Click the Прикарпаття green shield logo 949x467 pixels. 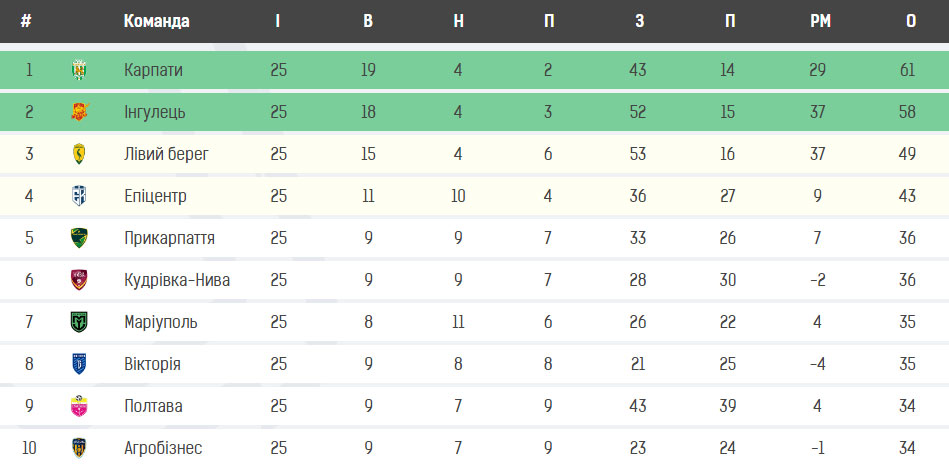79,238
